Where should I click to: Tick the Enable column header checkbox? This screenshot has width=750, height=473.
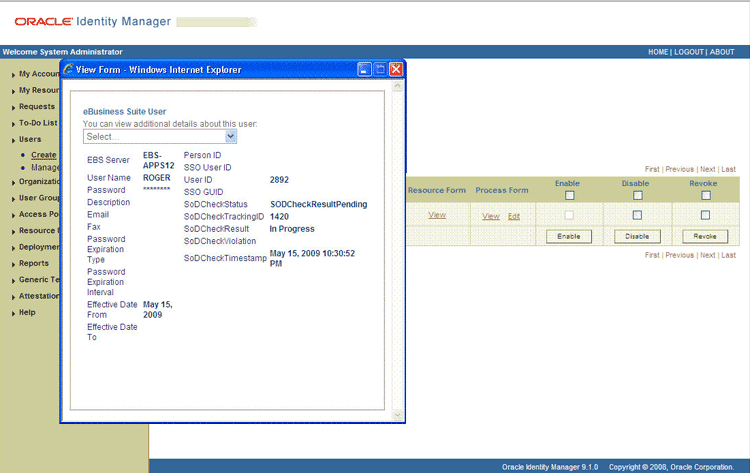tap(569, 195)
